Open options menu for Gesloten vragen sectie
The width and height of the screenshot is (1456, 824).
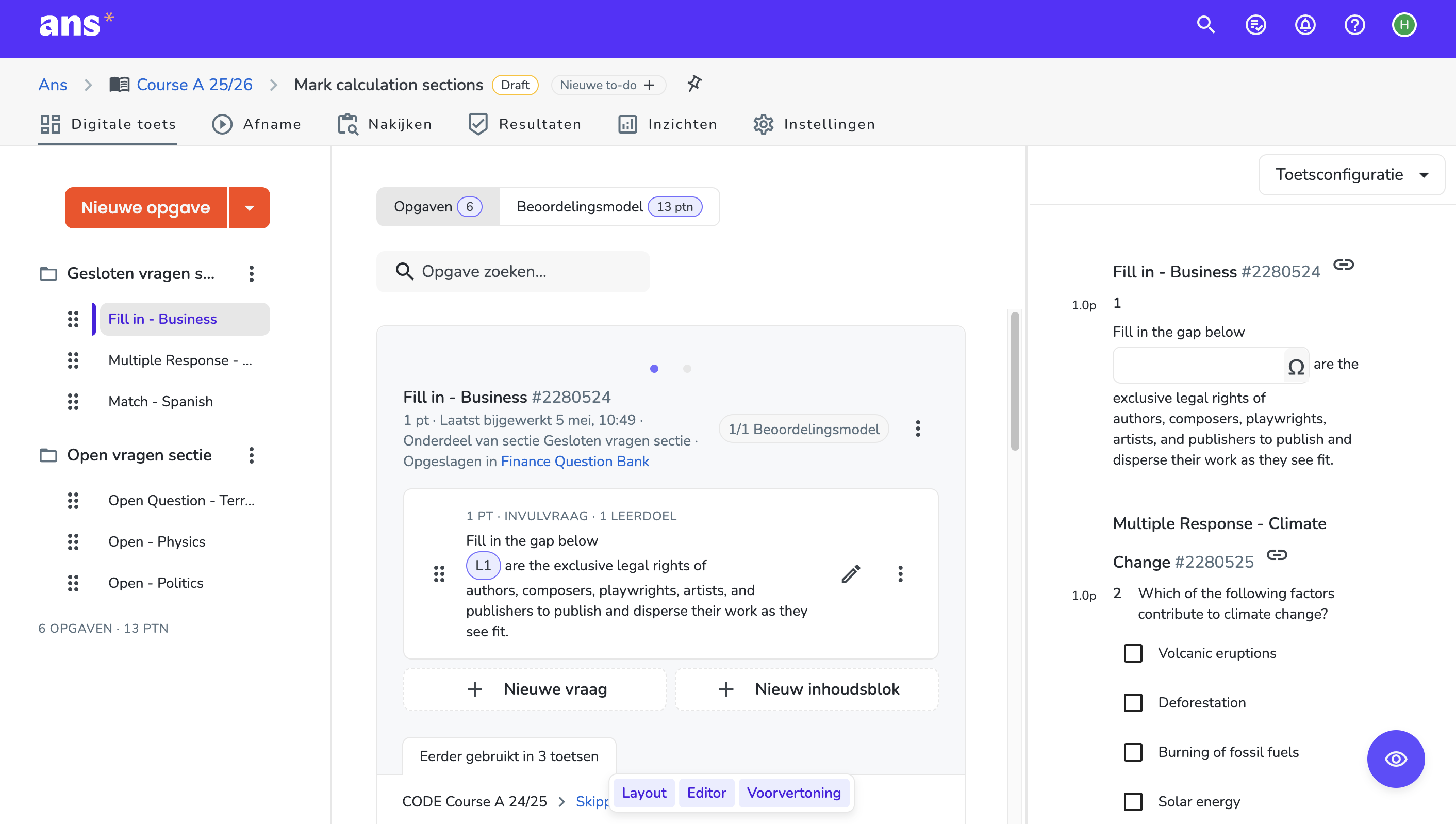click(x=251, y=273)
